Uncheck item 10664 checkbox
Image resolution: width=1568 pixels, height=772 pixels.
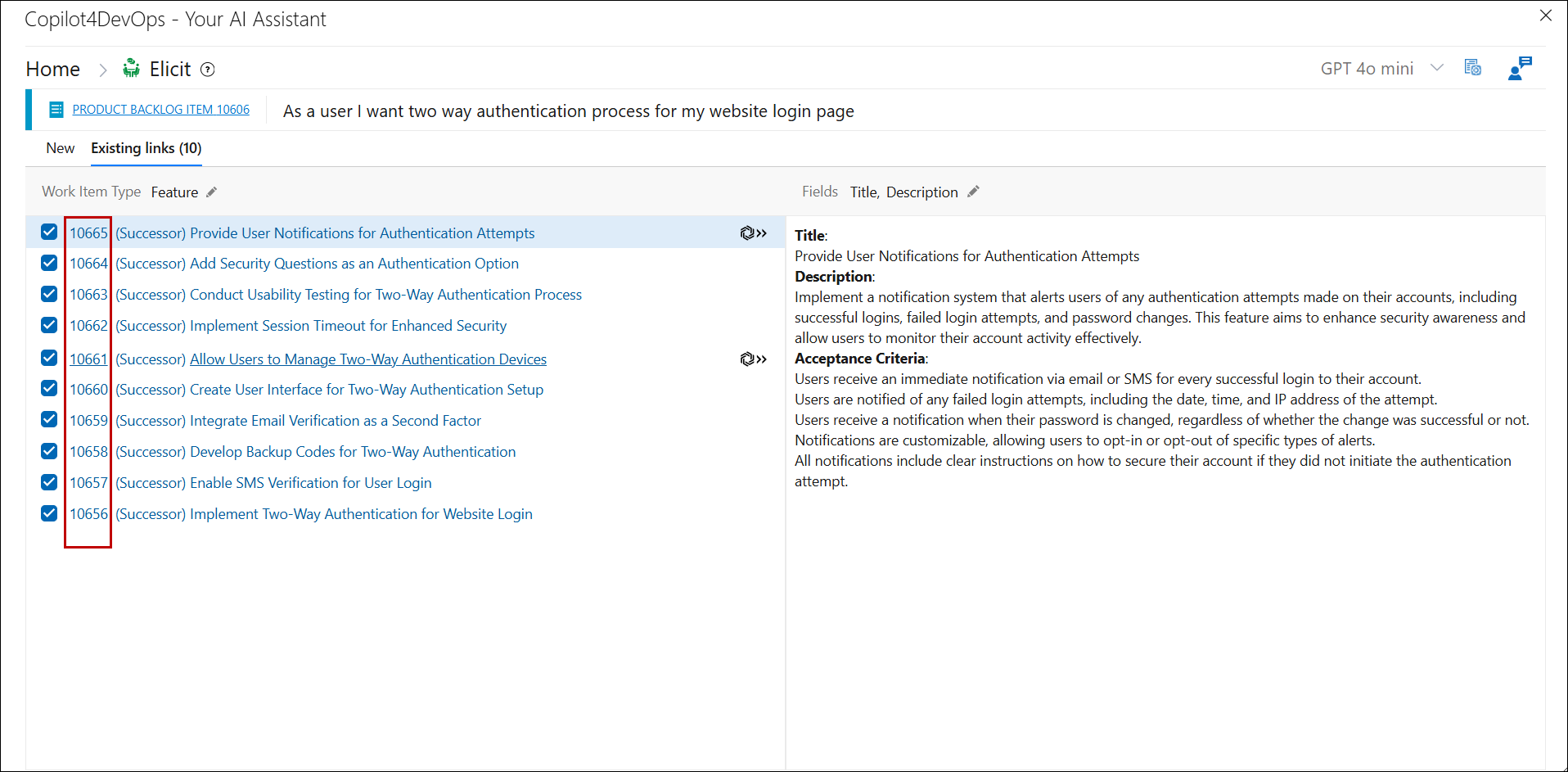[x=49, y=264]
